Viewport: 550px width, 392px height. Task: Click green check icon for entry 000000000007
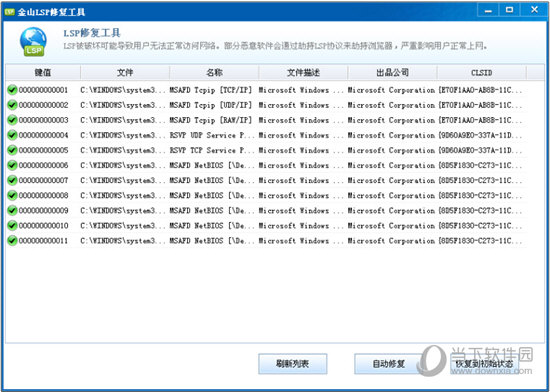[x=12, y=181]
